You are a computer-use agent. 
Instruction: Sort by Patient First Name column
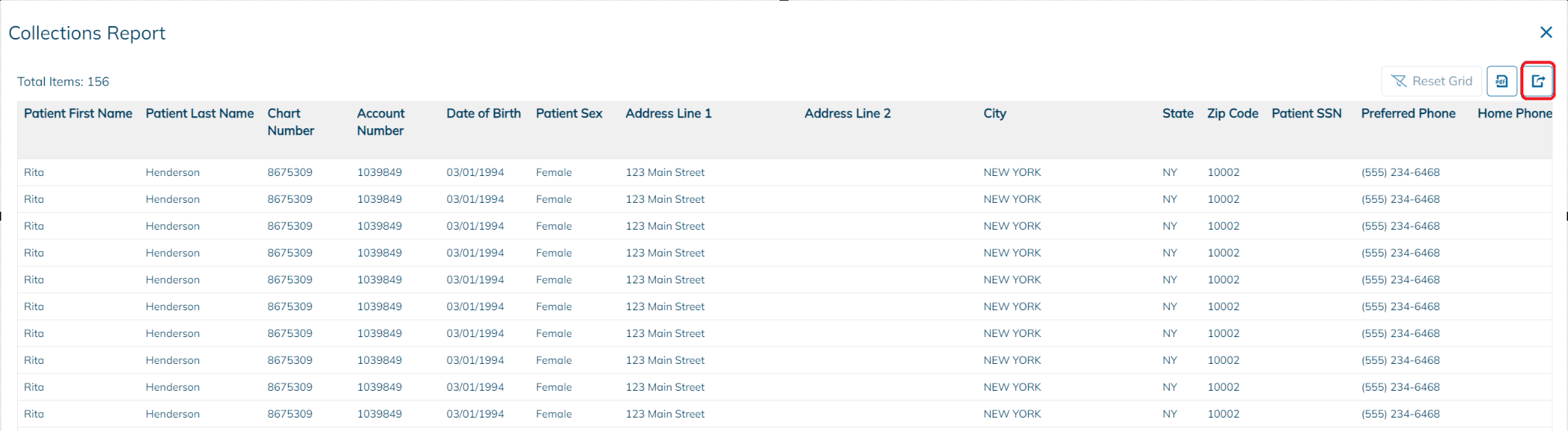(78, 113)
